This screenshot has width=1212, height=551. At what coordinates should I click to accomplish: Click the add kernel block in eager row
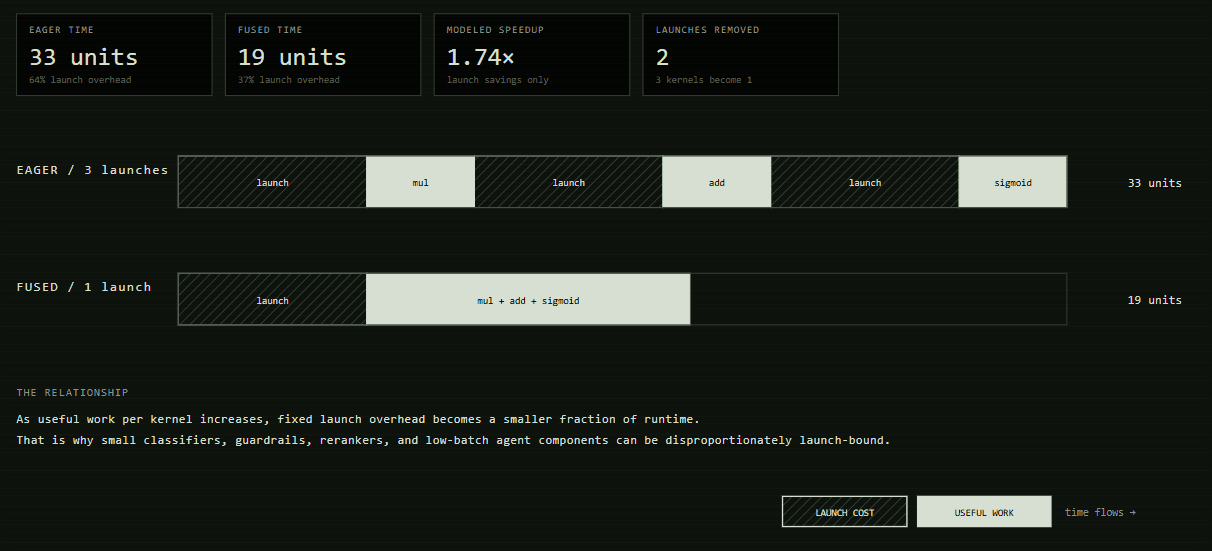717,182
